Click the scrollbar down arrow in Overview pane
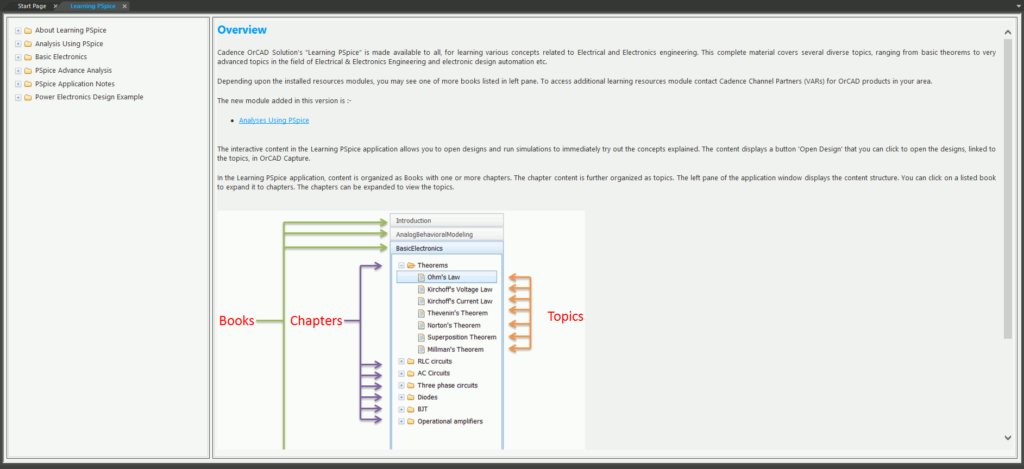Screen dimensions: 1024x469 click(1008, 438)
